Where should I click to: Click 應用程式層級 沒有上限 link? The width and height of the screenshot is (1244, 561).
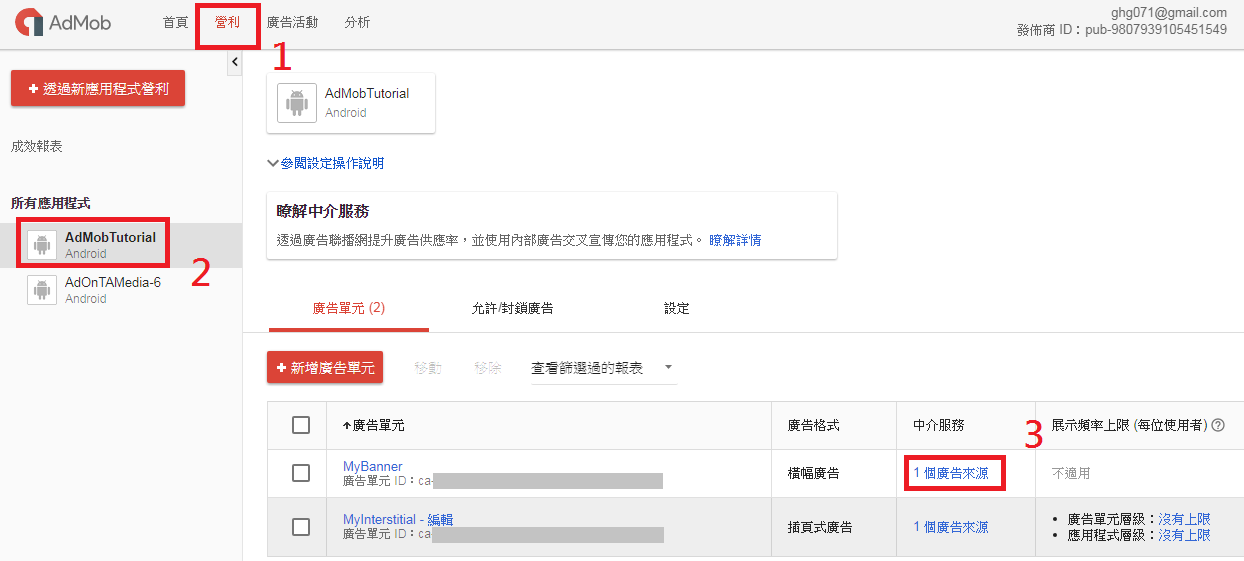[x=1184, y=535]
